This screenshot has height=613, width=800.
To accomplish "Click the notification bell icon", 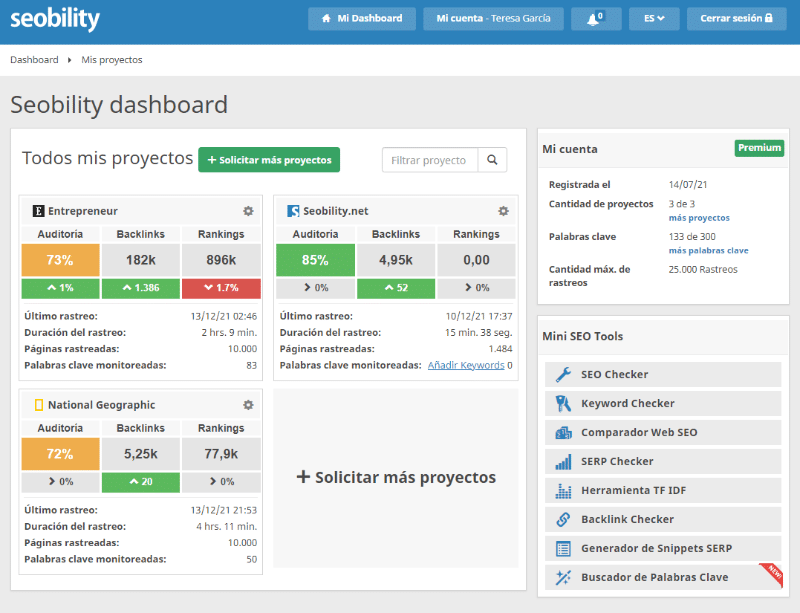I will (595, 19).
